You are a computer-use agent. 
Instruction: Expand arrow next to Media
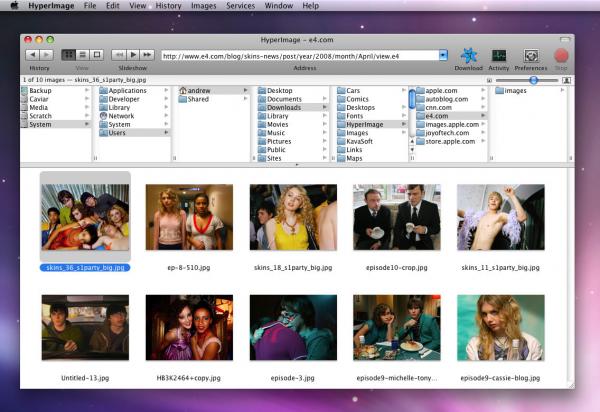[87, 107]
